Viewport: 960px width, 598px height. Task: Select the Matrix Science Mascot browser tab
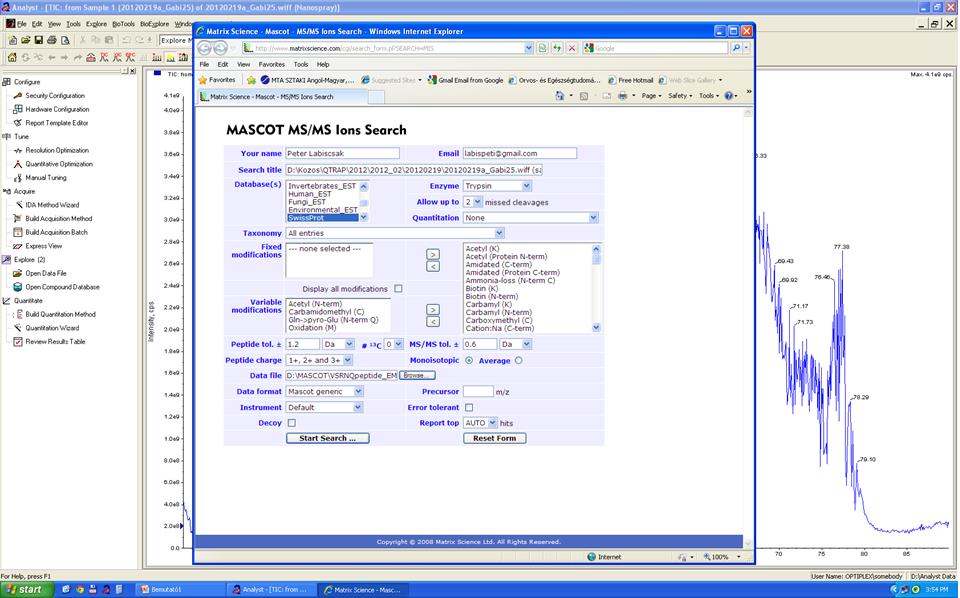coord(282,97)
